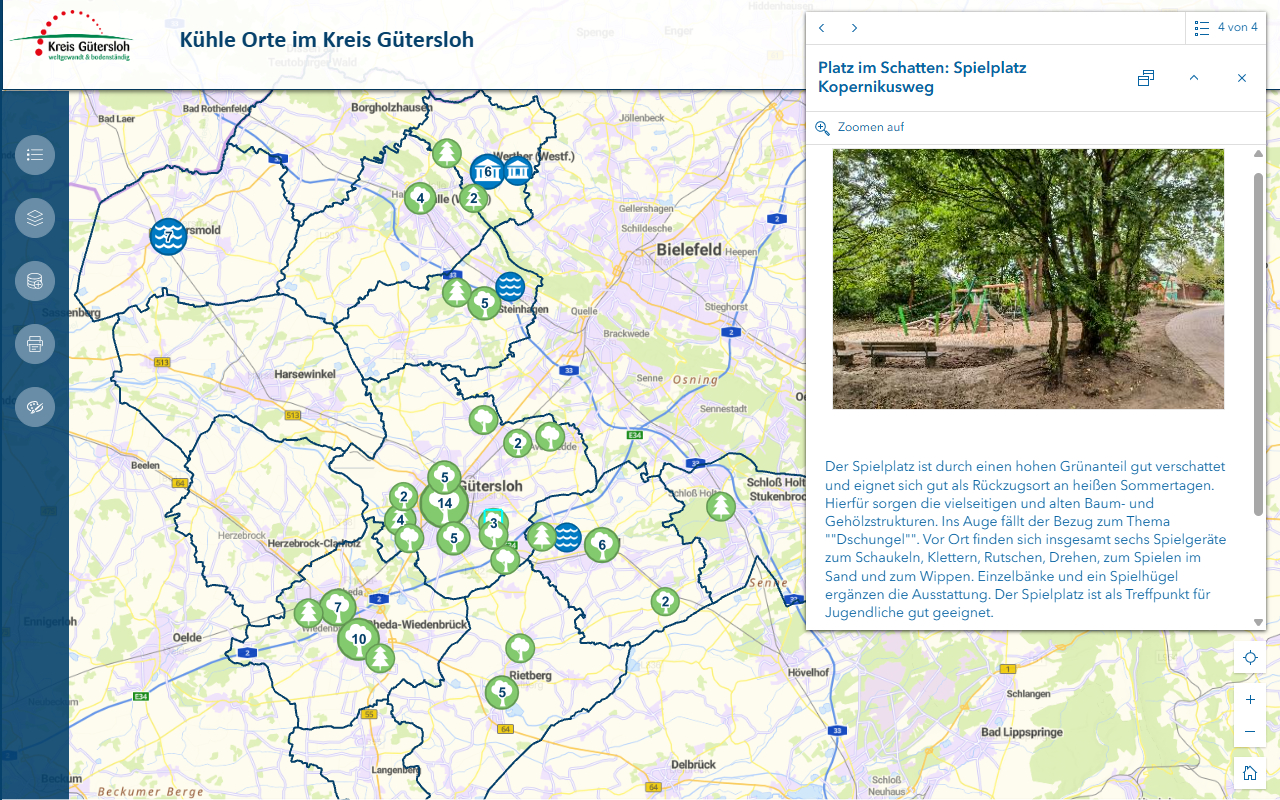Select conifer marker left of Steinhagen cluster
1280x800 pixels.
457,293
